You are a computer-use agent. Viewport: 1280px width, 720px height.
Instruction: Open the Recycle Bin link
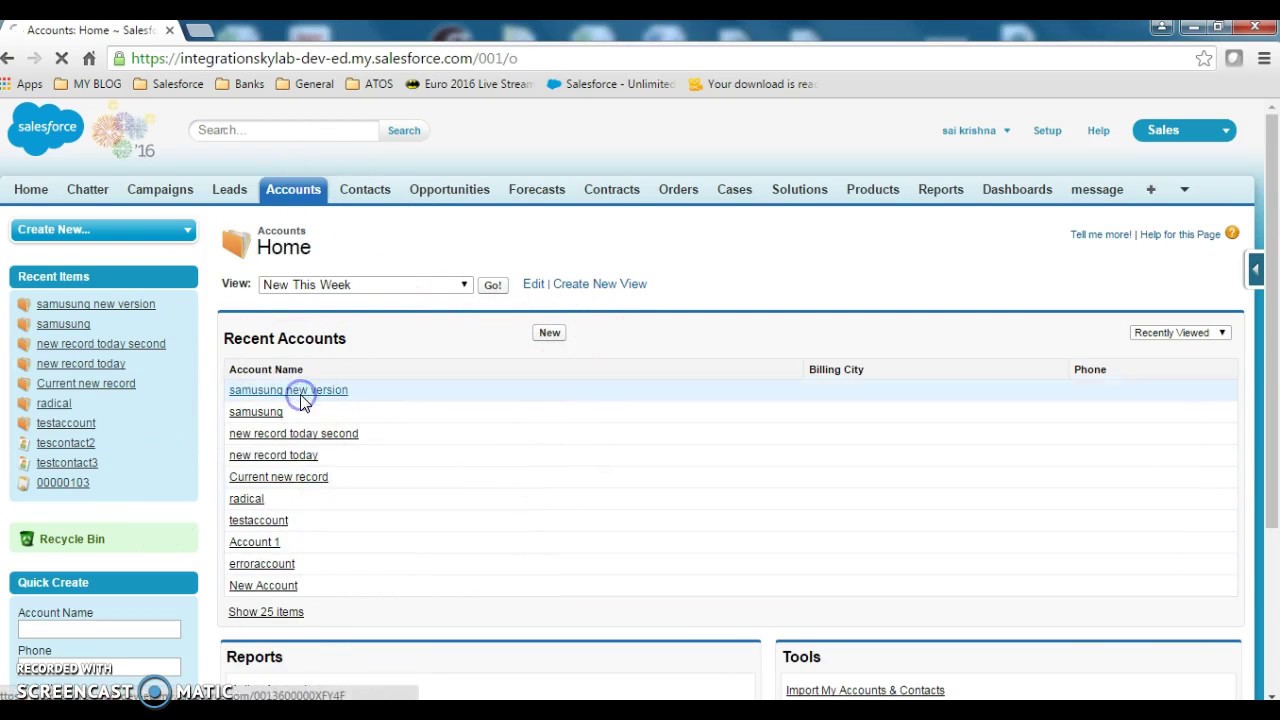[x=72, y=539]
